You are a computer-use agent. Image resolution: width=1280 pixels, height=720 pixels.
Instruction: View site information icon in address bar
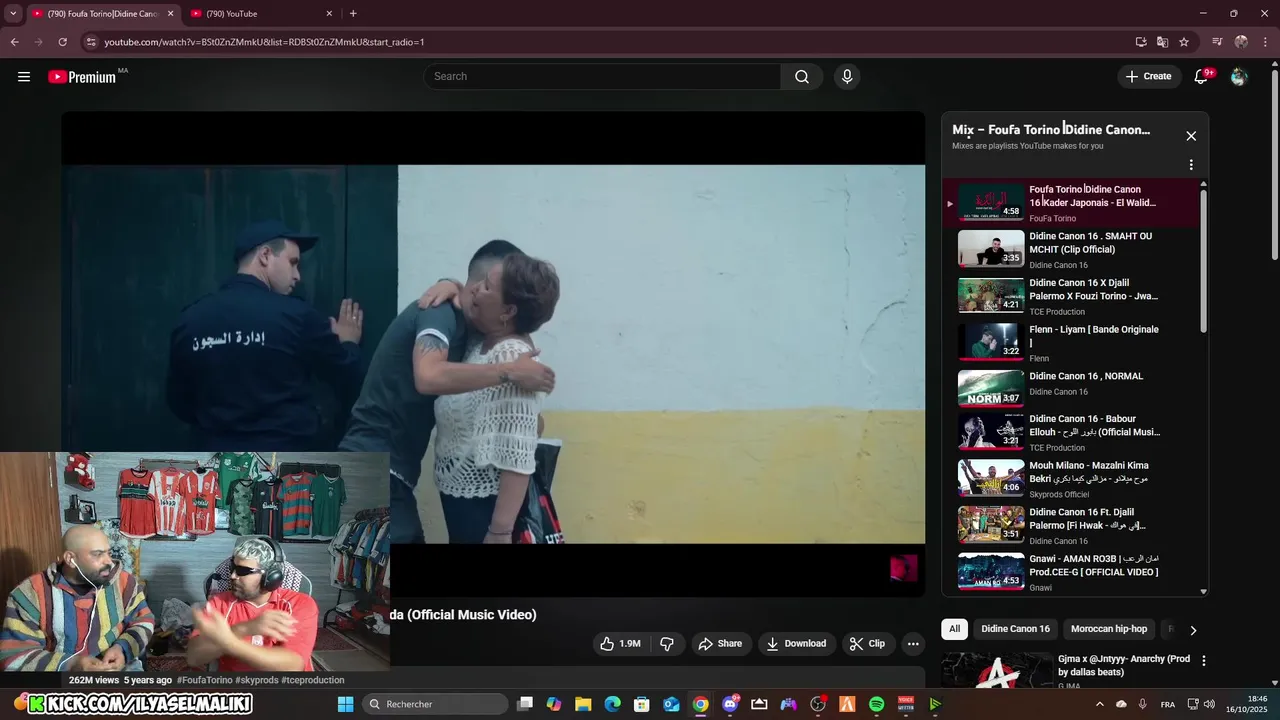coord(91,42)
